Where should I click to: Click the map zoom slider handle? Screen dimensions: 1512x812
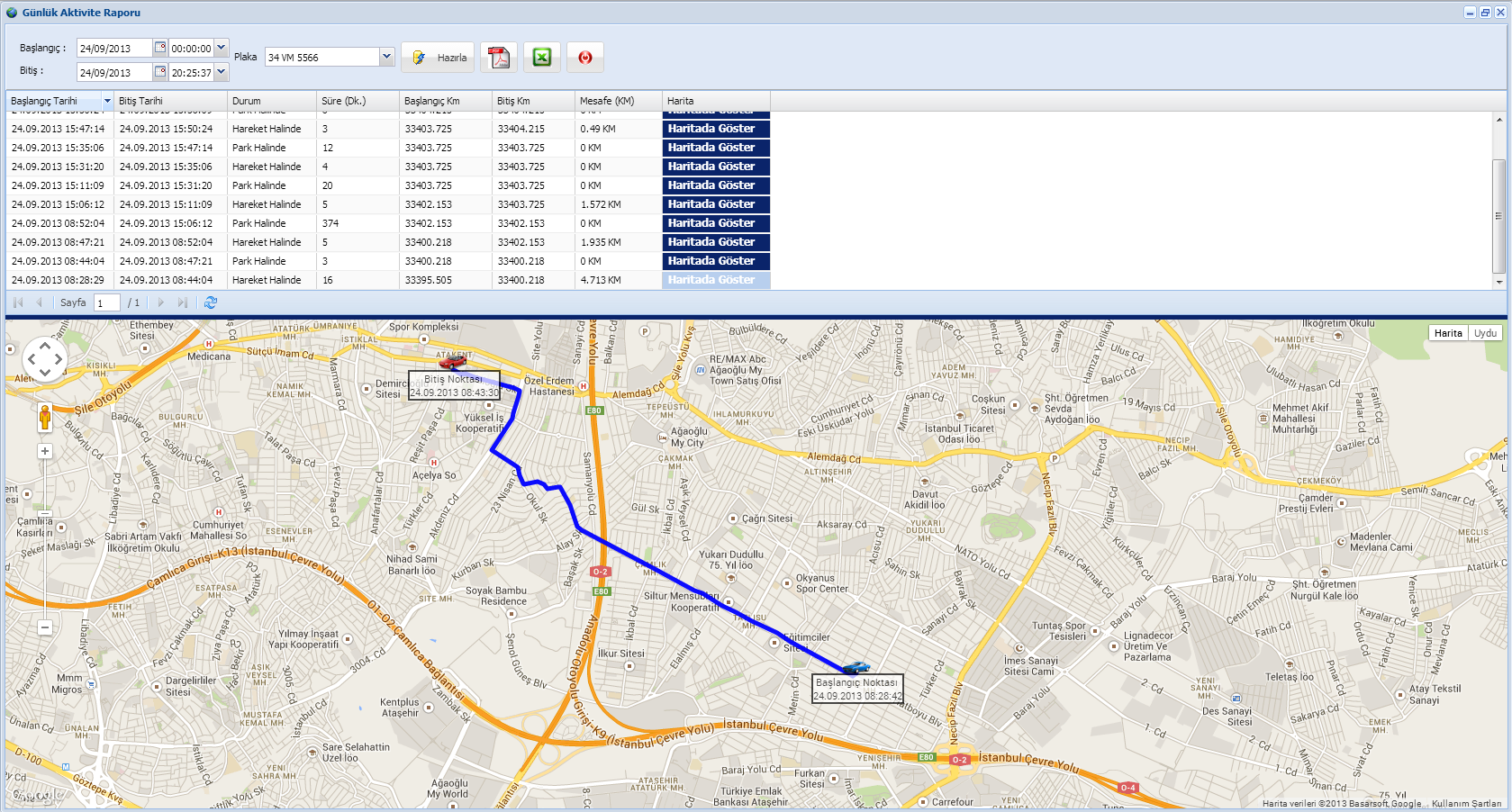[x=45, y=514]
